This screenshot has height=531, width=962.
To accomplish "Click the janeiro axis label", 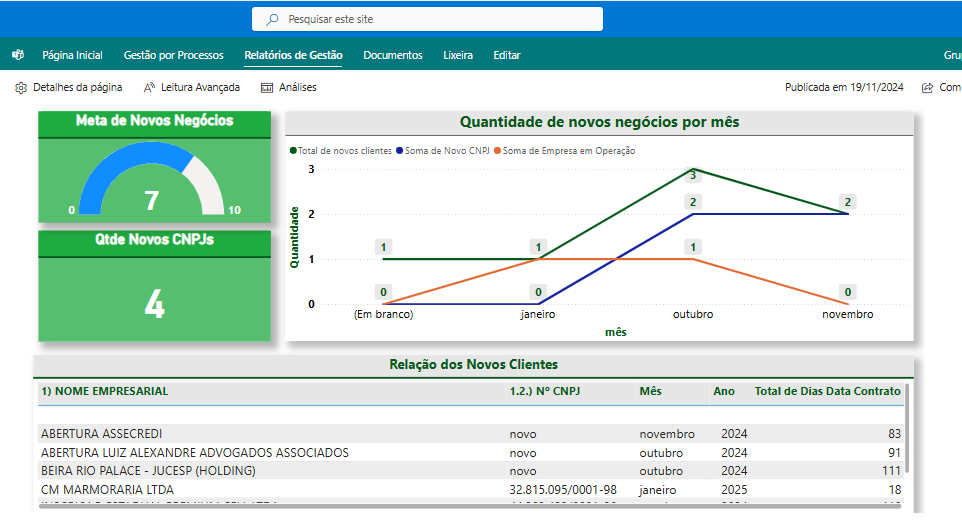I will click(538, 314).
